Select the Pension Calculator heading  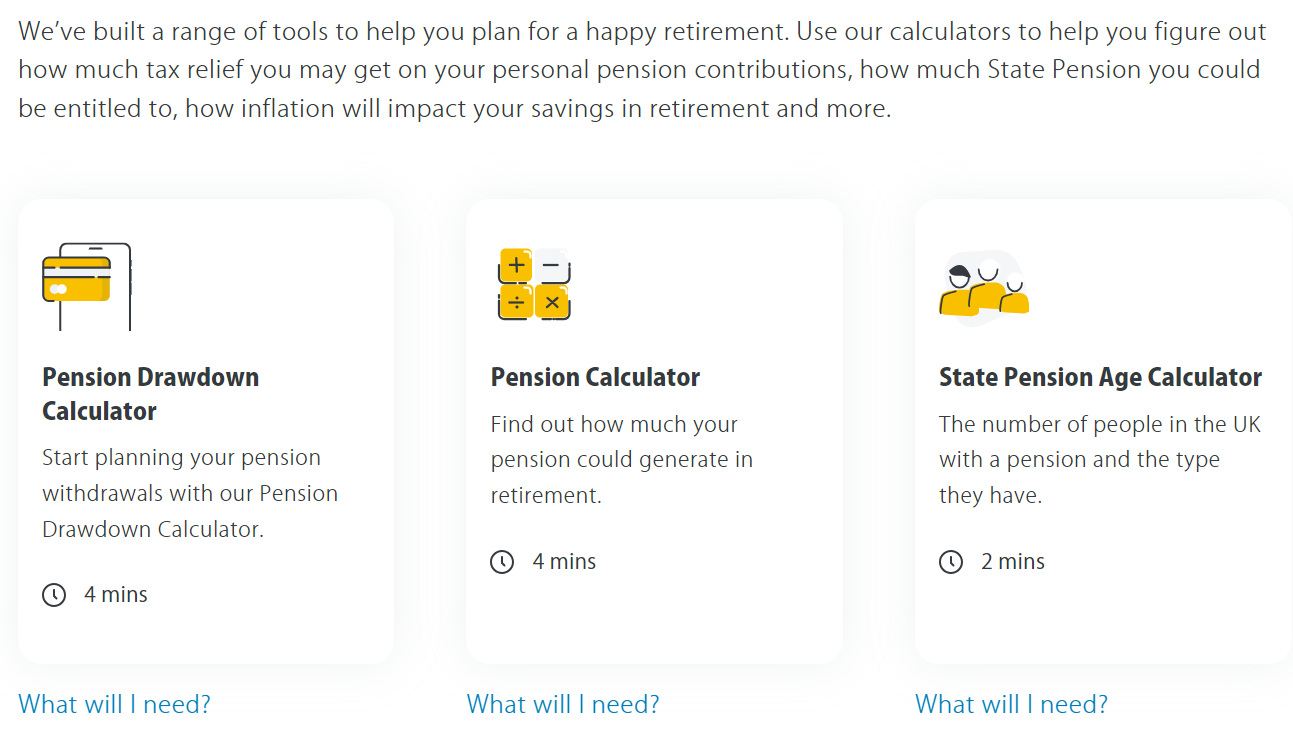pyautogui.click(x=596, y=377)
